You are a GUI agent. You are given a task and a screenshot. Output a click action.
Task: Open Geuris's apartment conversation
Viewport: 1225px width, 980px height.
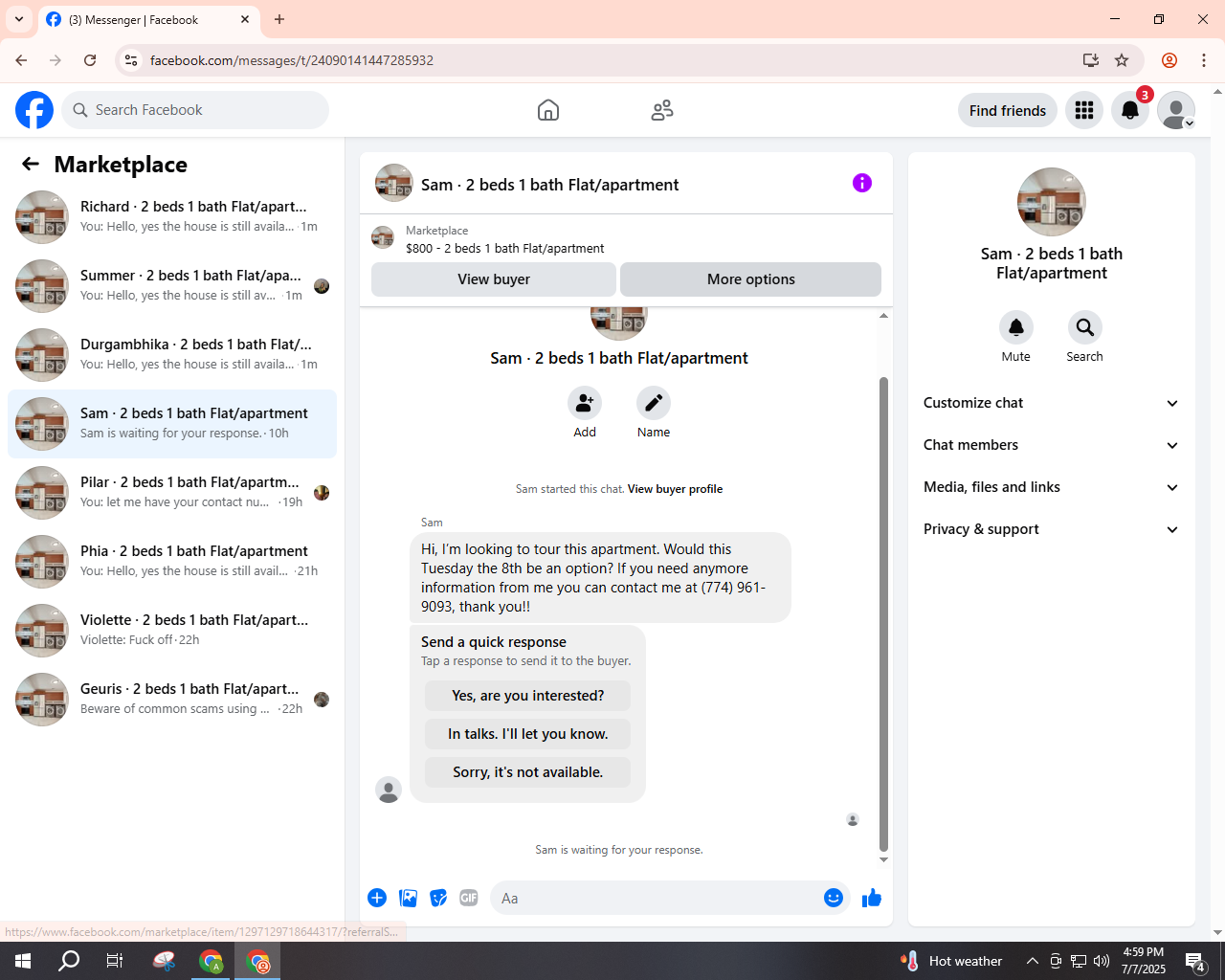(172, 700)
